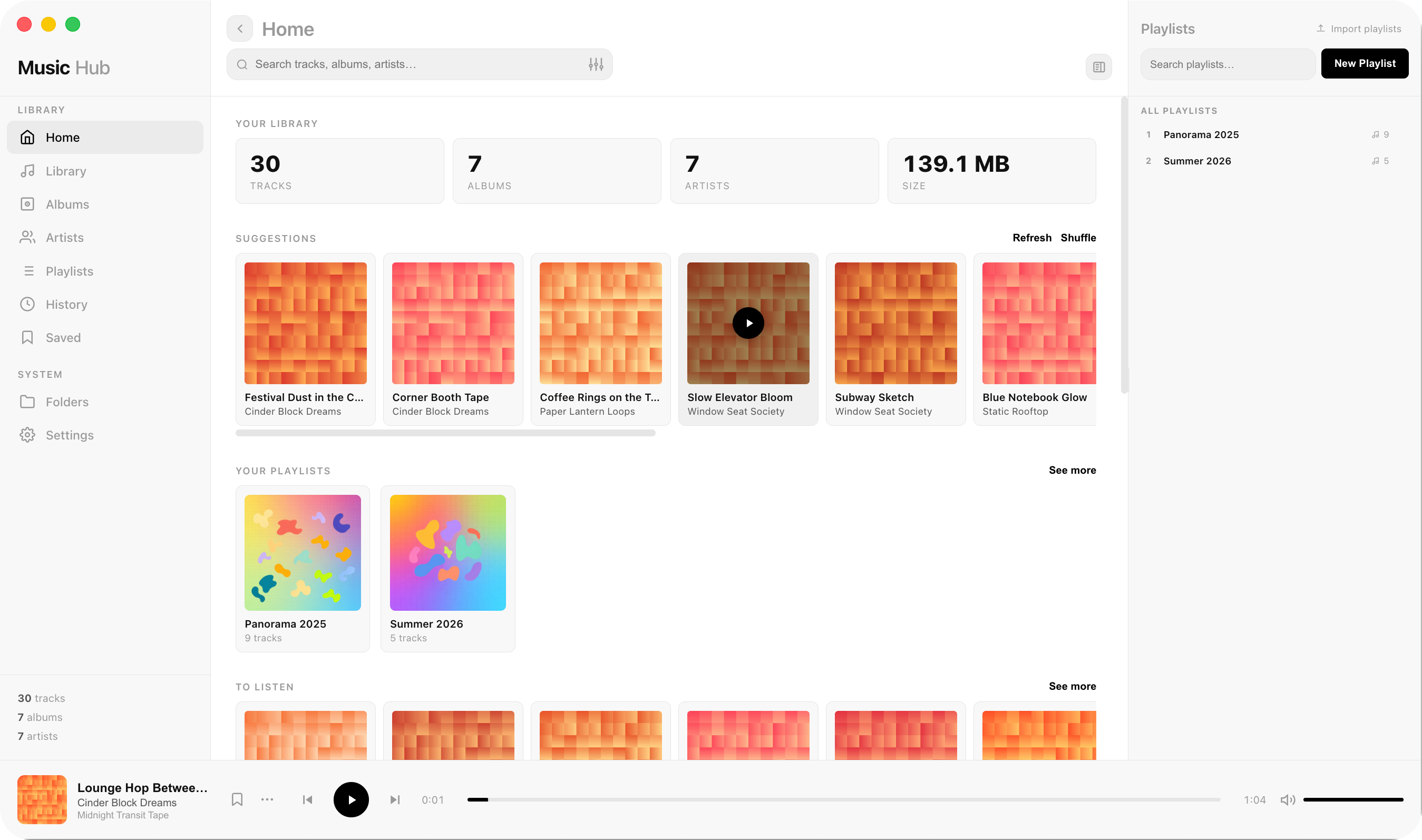The image size is (1422, 840).
Task: Click 'Midnight Transit Tape' album name in player
Action: [123, 816]
